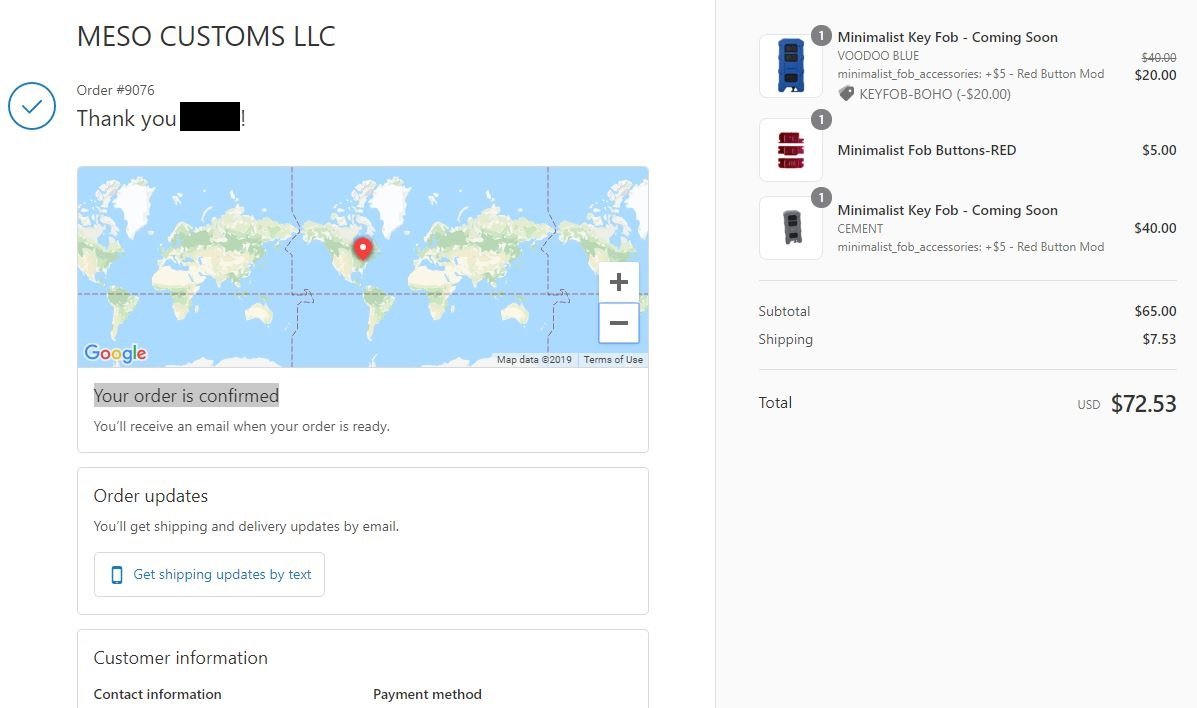Image resolution: width=1197 pixels, height=708 pixels.
Task: Click 'You'll get shipping and delivery updates' text
Action: pos(246,526)
